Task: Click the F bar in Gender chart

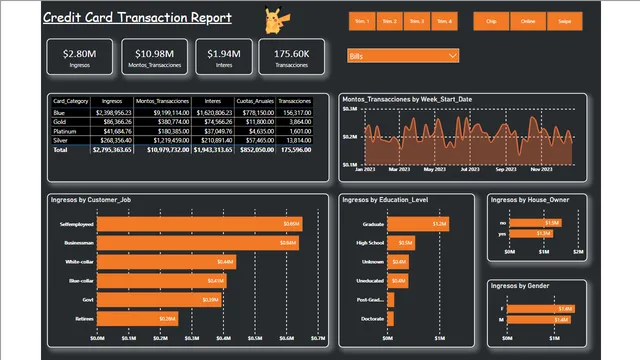Action: tap(541, 309)
